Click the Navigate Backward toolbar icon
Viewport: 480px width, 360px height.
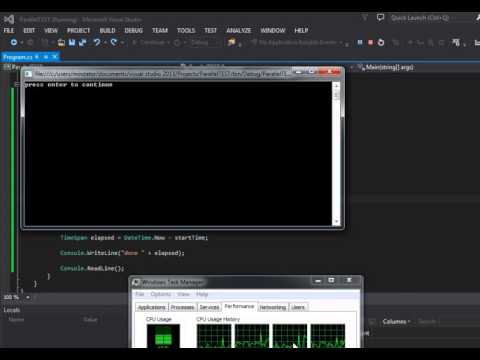click(14, 42)
